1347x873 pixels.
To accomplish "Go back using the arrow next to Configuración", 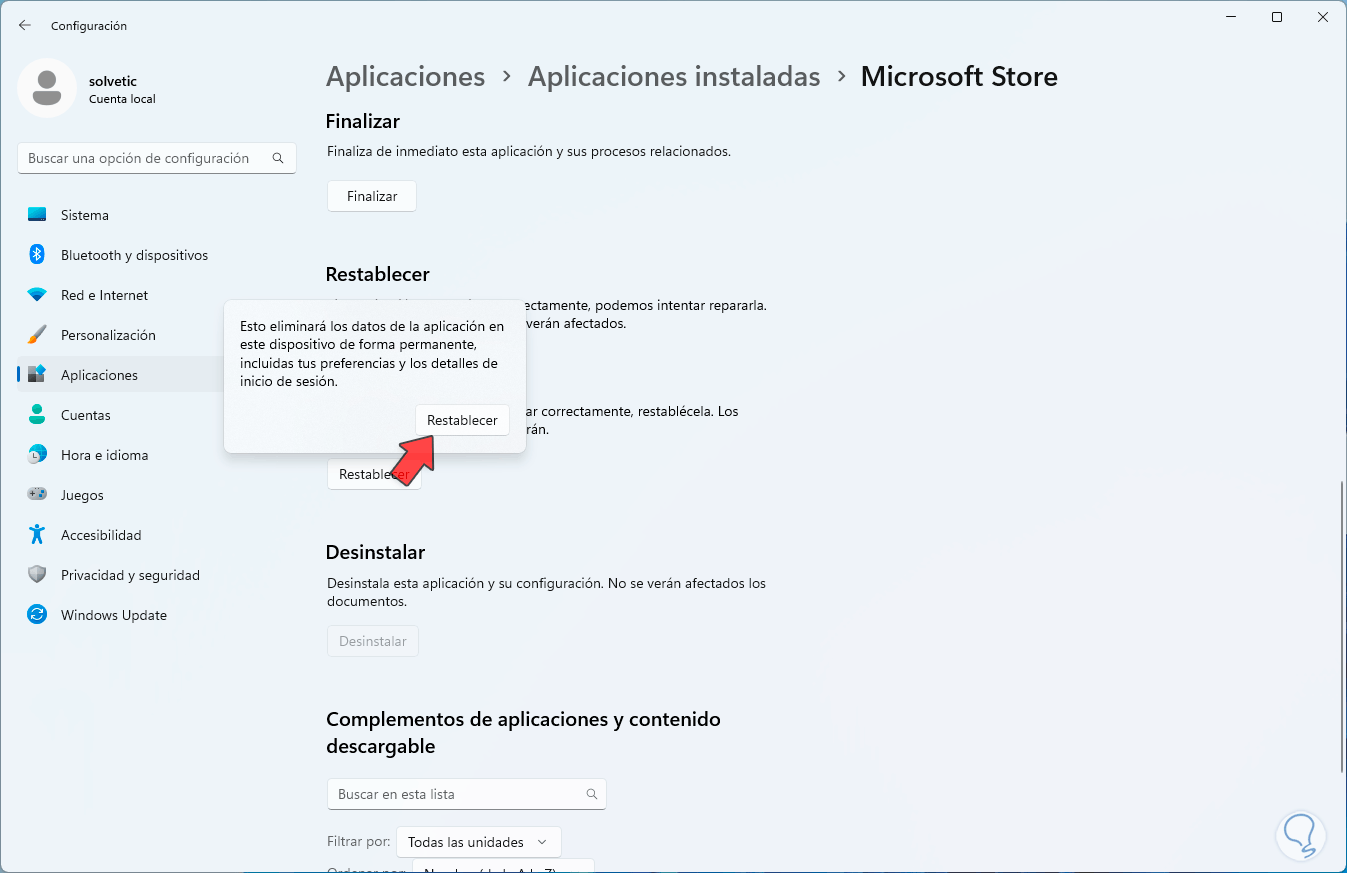I will pyautogui.click(x=25, y=25).
